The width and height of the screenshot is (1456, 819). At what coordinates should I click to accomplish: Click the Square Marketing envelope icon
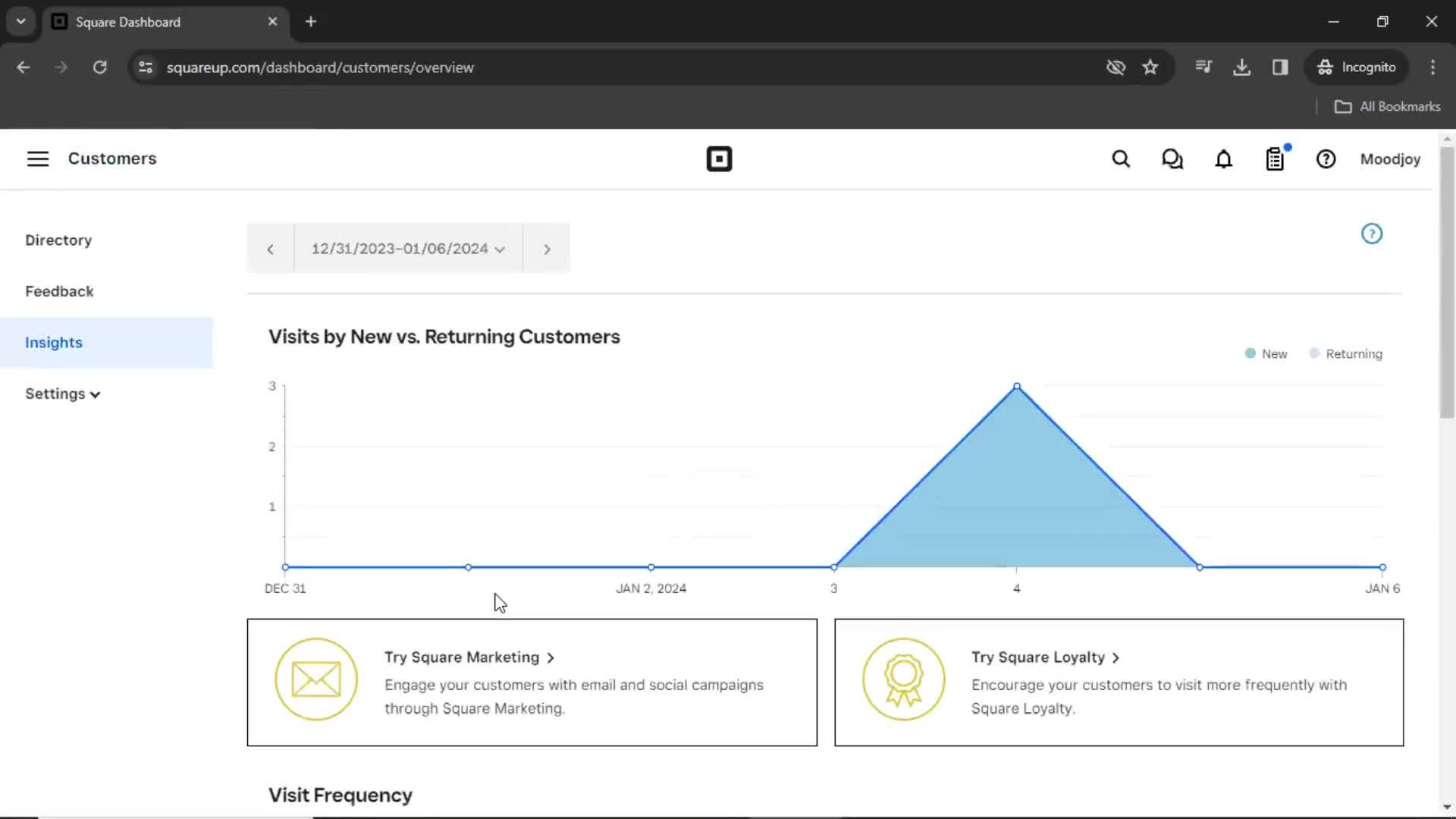[x=316, y=679]
